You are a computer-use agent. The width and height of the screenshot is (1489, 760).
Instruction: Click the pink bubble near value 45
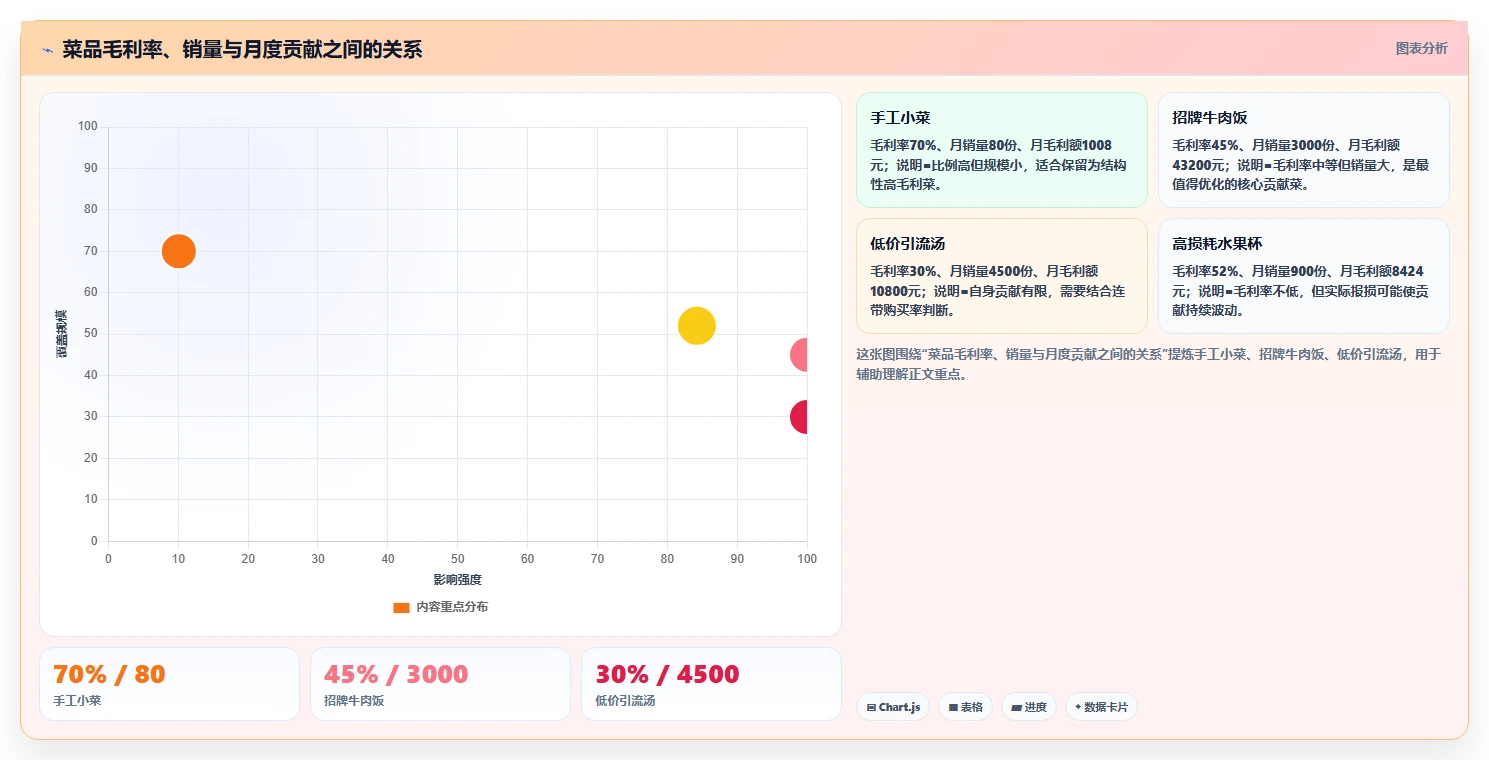pyautogui.click(x=799, y=354)
